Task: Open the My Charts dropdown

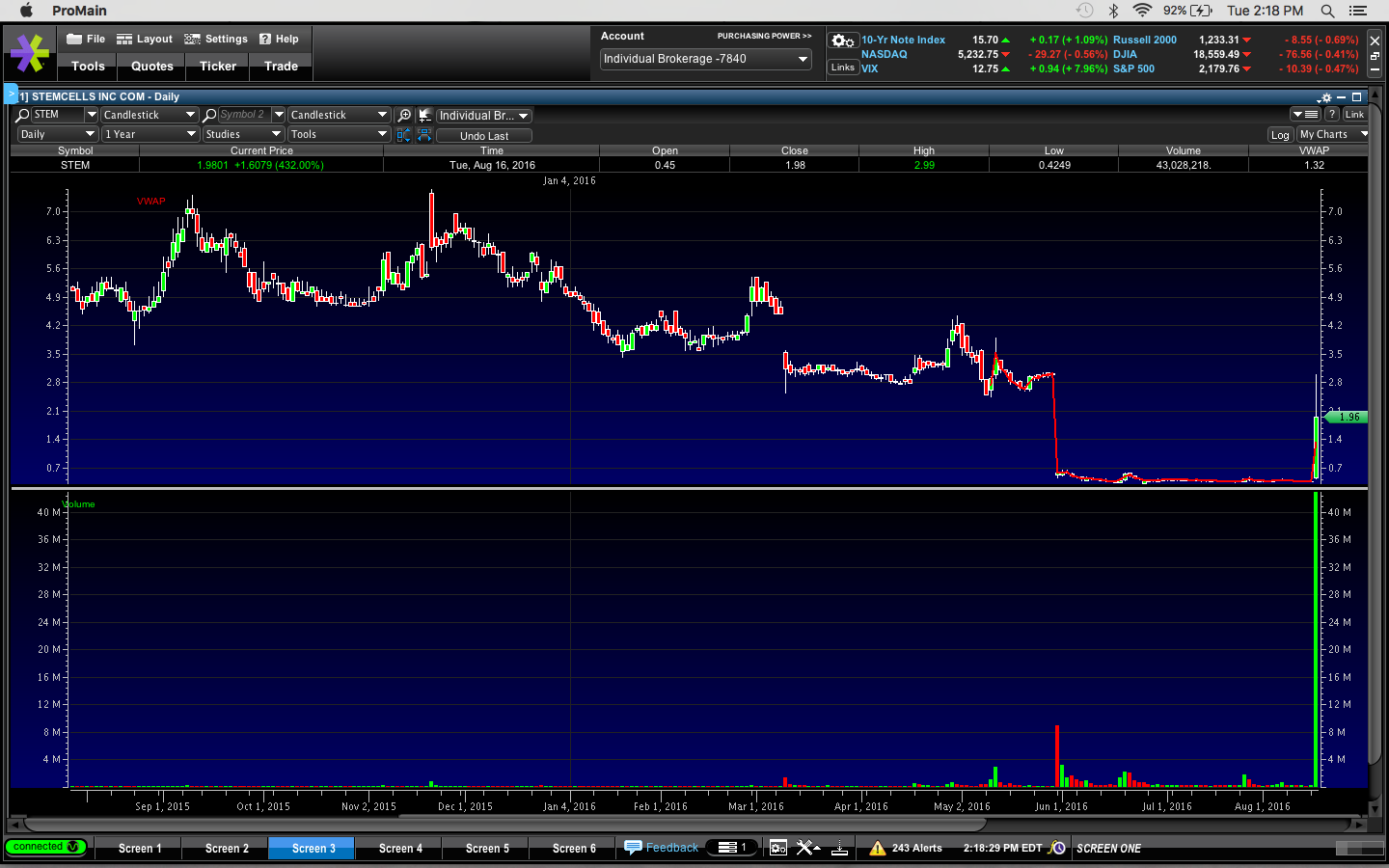Action: click(1333, 135)
